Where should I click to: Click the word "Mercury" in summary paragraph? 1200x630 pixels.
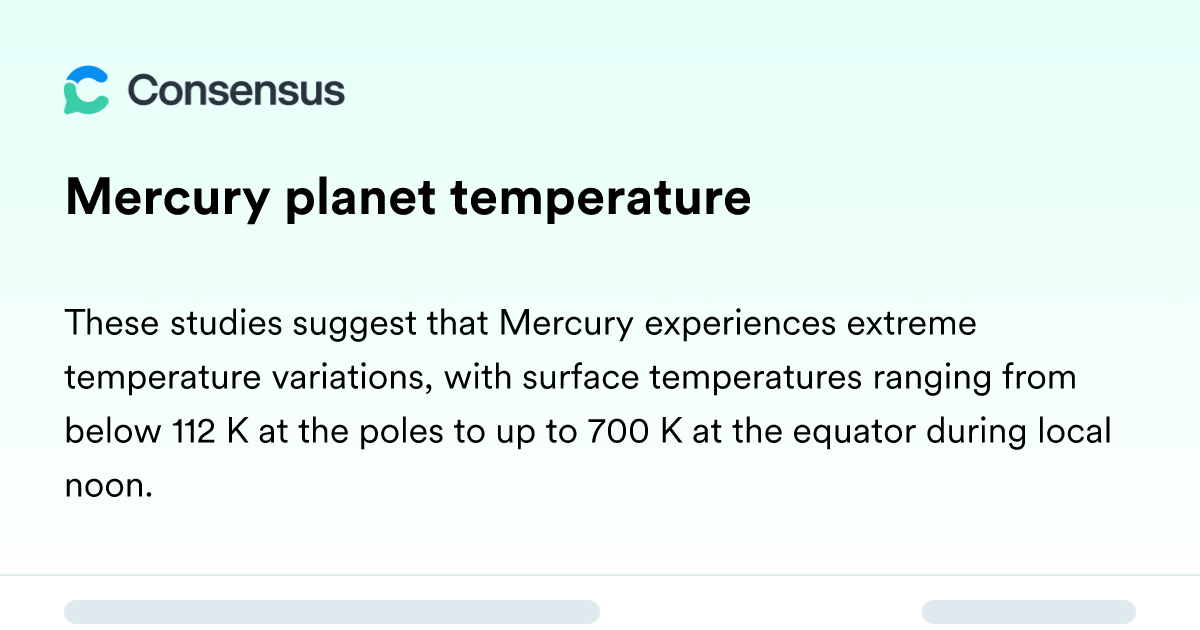561,325
